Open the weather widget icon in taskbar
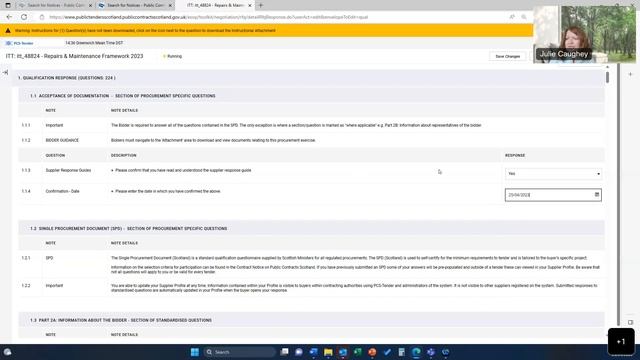640x360 pixels. 7,352
